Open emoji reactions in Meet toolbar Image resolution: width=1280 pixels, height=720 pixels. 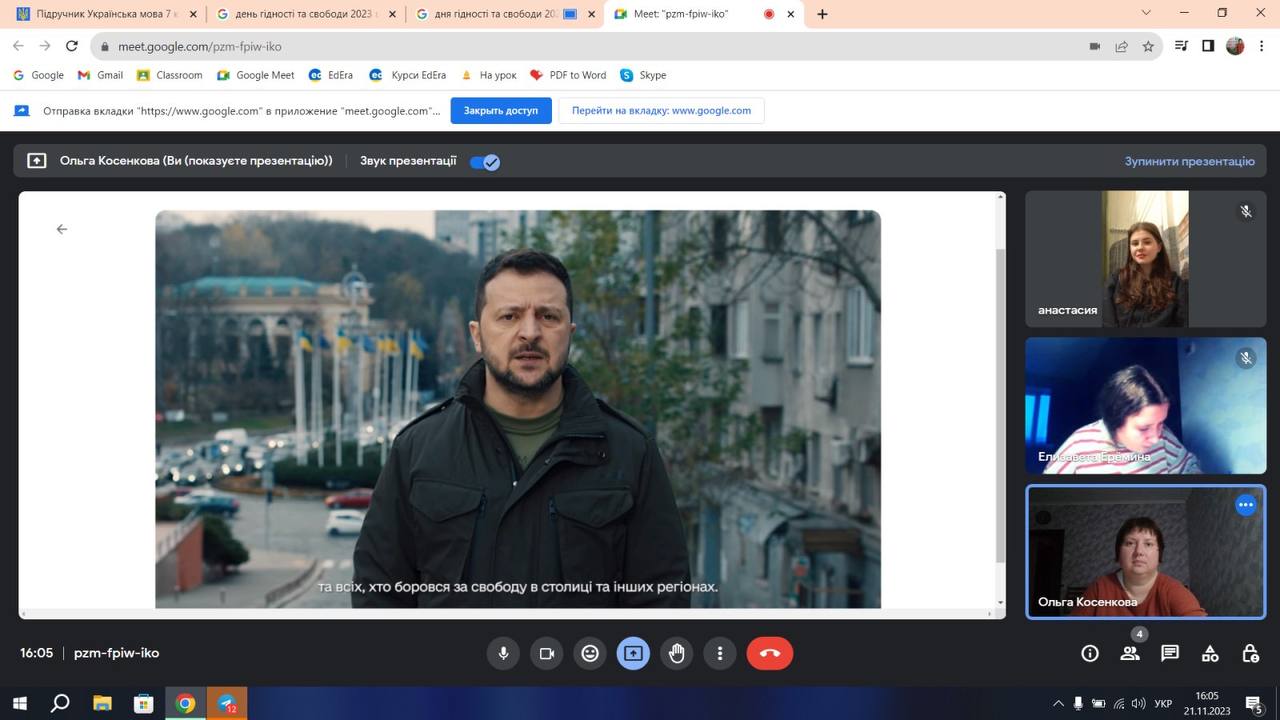point(590,653)
